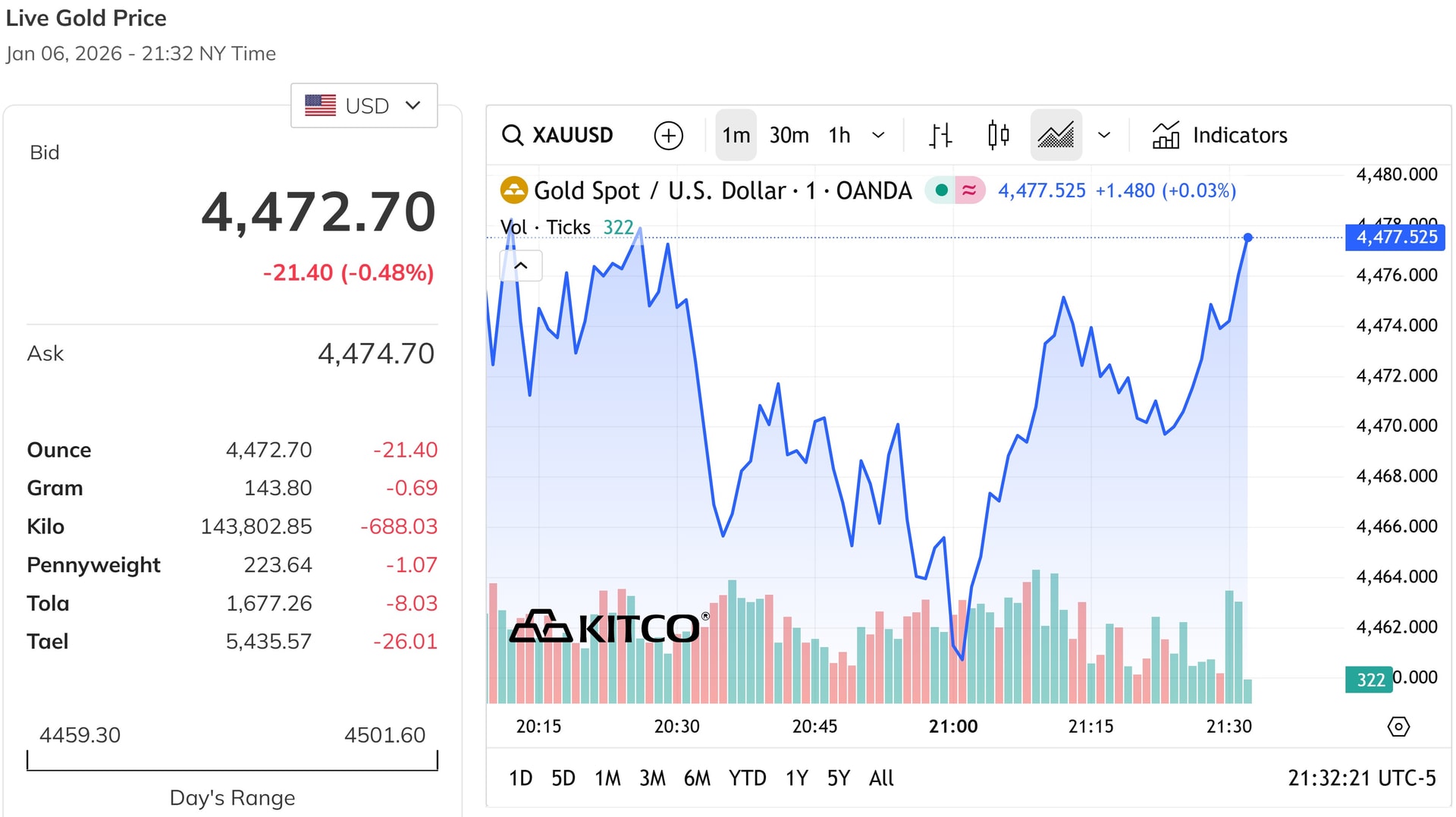Viewport: 1456px width, 817px height.
Task: Open chart settings via the hexagon icon
Action: 1399,726
